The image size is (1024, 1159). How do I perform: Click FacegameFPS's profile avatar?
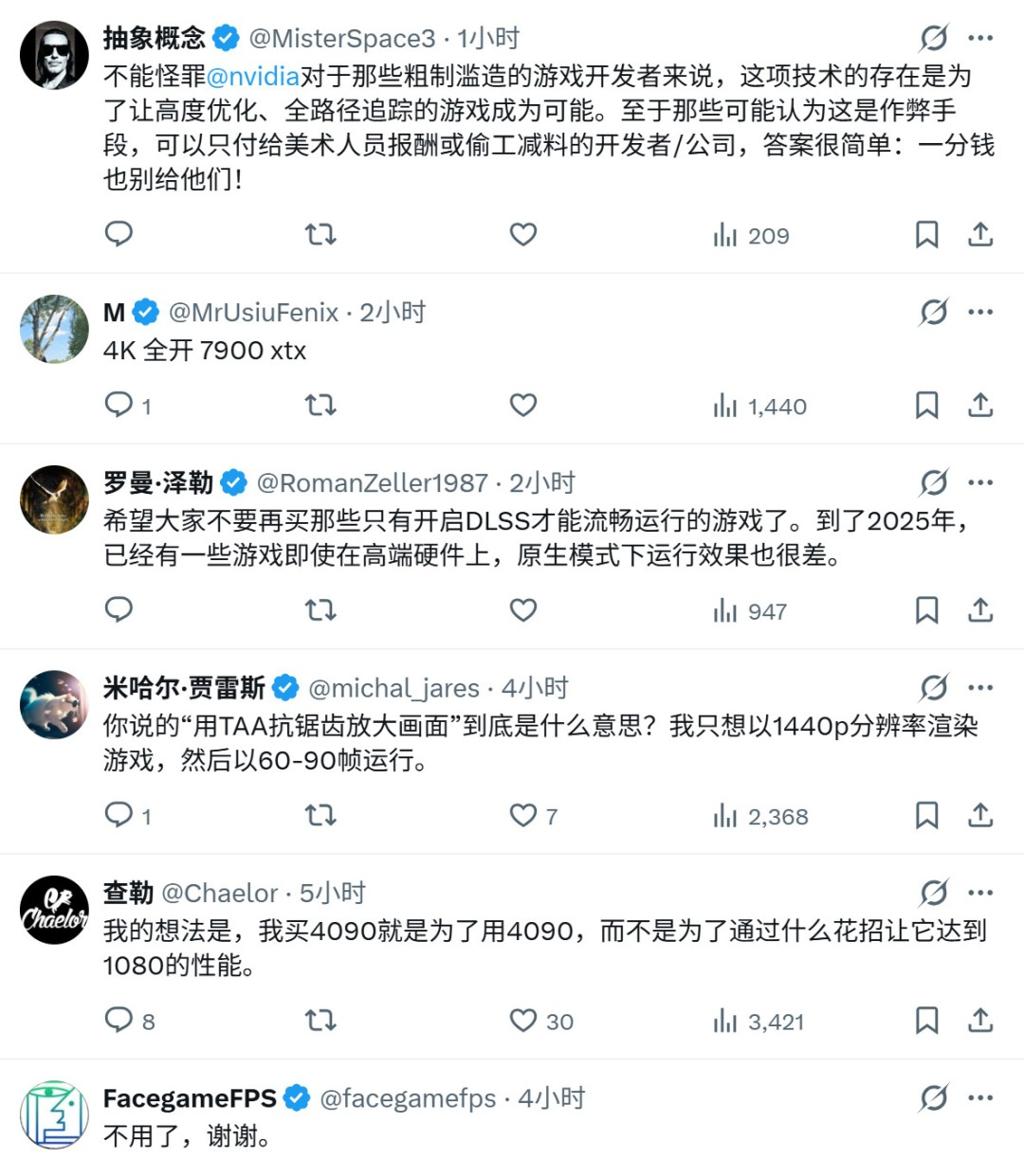(x=52, y=1112)
